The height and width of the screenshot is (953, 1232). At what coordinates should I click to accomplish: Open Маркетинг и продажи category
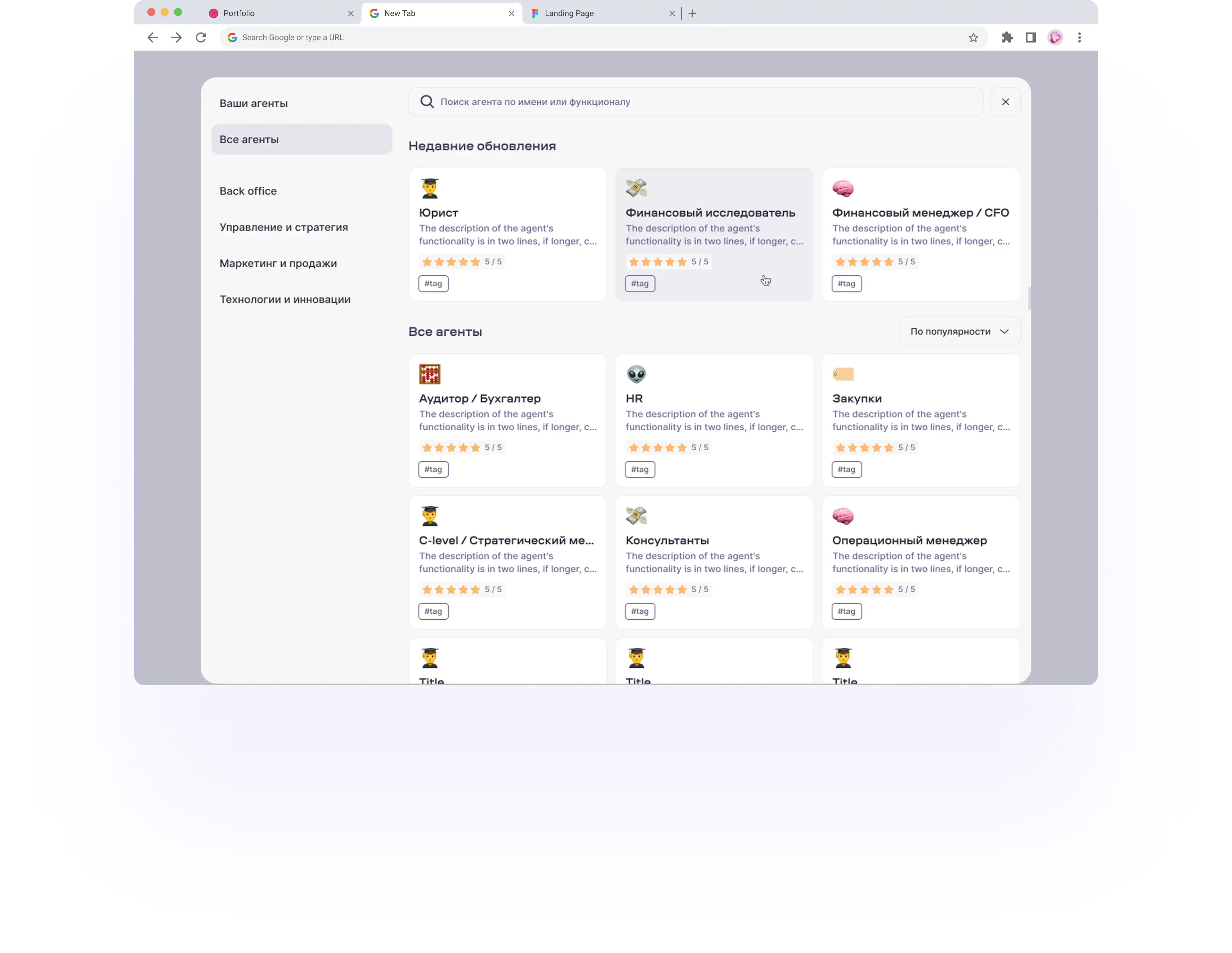(x=278, y=263)
